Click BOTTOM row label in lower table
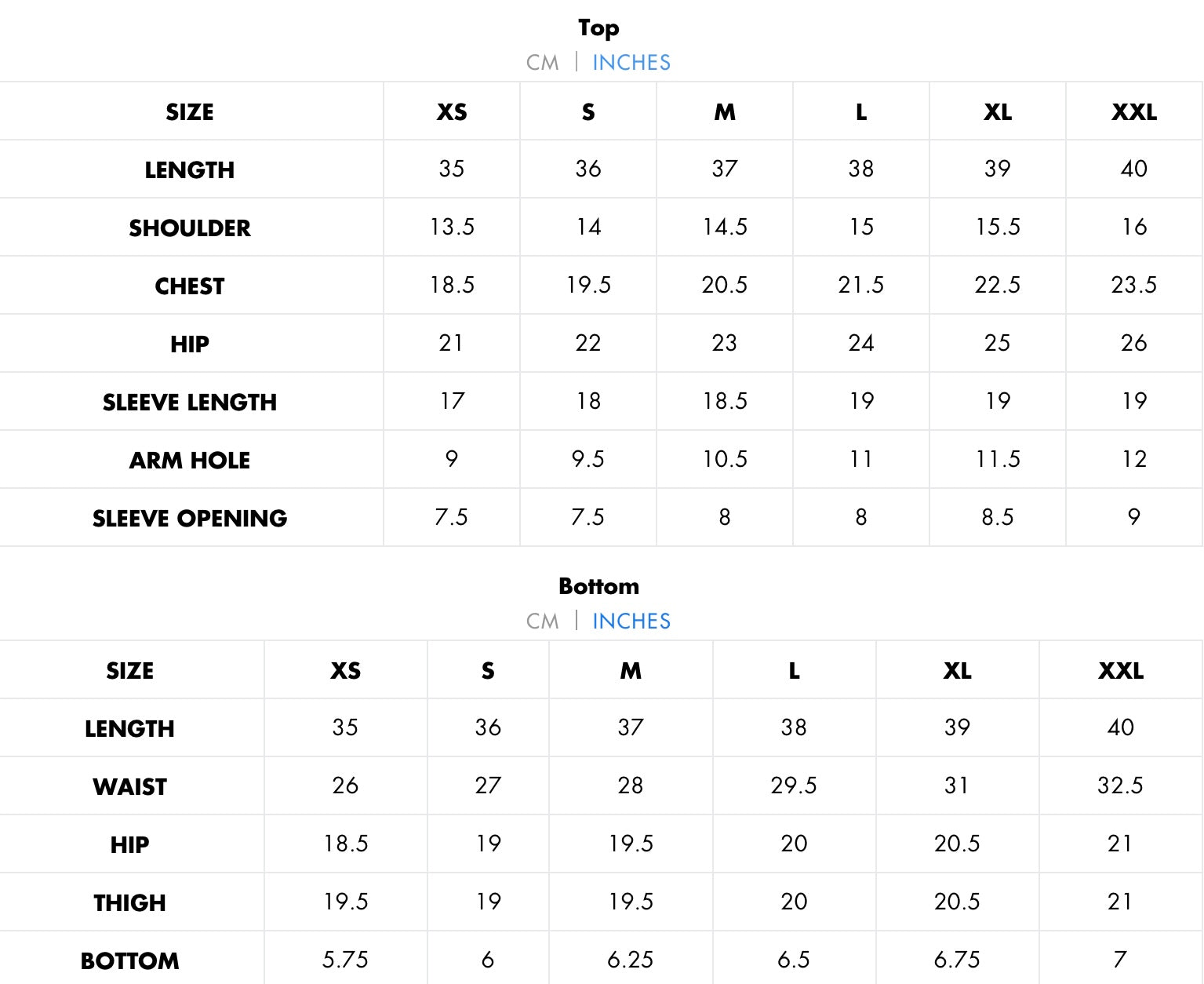1204x984 pixels. (130, 961)
